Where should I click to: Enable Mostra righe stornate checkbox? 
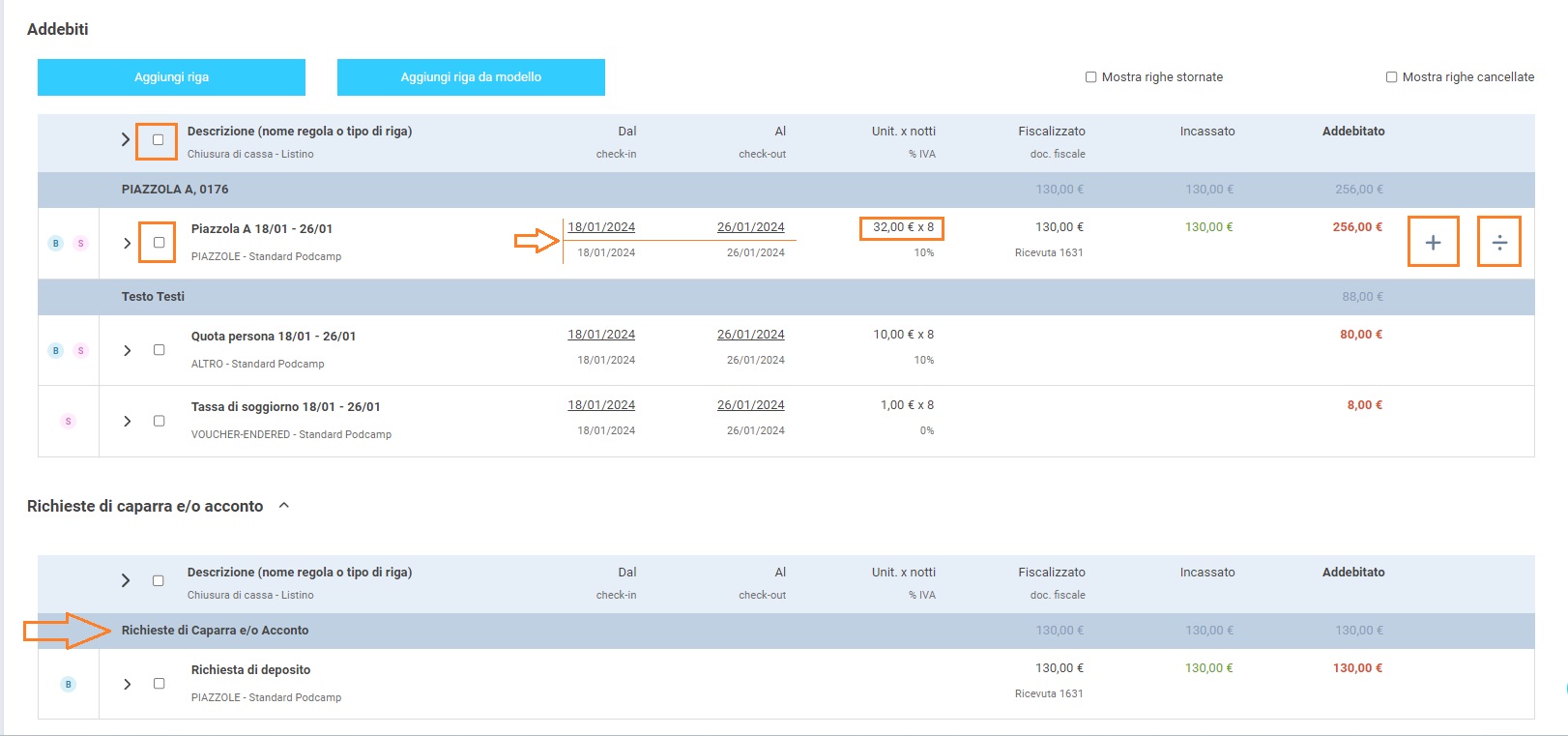(x=1090, y=77)
